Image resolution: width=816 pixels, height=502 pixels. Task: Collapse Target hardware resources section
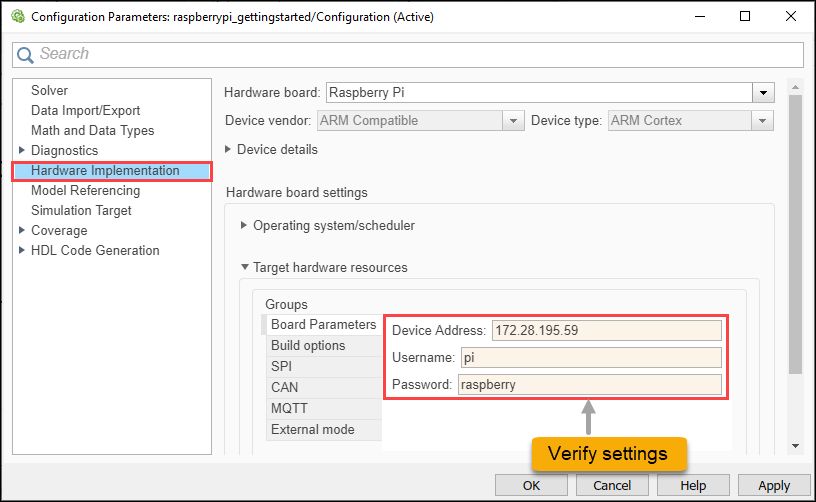tap(245, 268)
